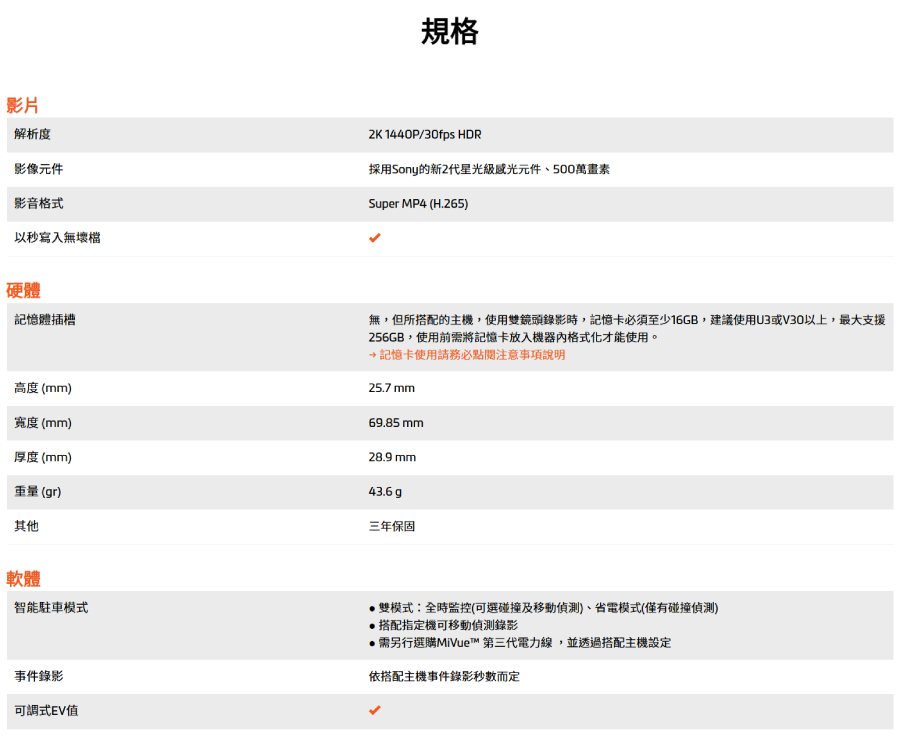Click the 影像元件 row label
Image resolution: width=900 pixels, height=740 pixels.
[38, 169]
